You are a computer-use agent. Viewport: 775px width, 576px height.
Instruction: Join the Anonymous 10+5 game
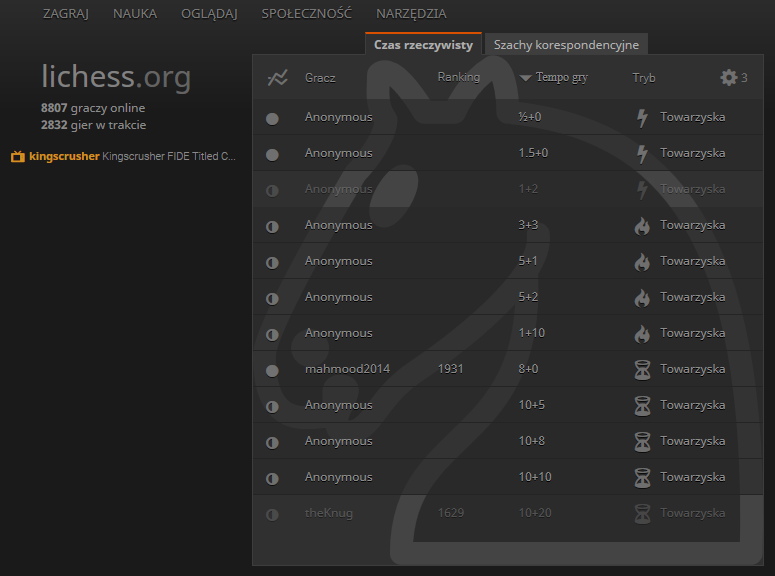(x=508, y=405)
